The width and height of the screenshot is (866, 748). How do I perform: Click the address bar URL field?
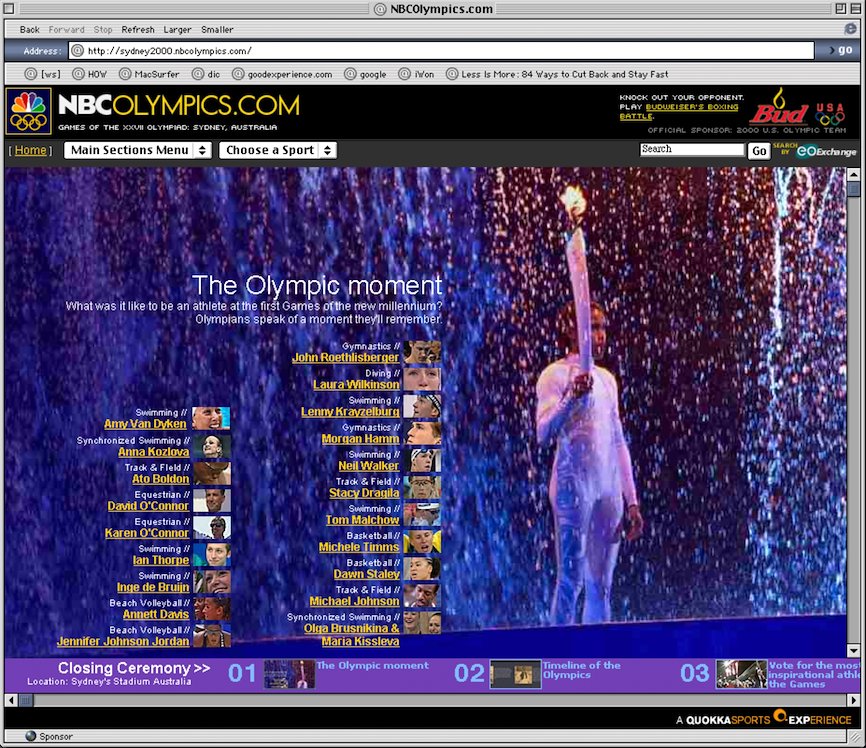click(448, 51)
